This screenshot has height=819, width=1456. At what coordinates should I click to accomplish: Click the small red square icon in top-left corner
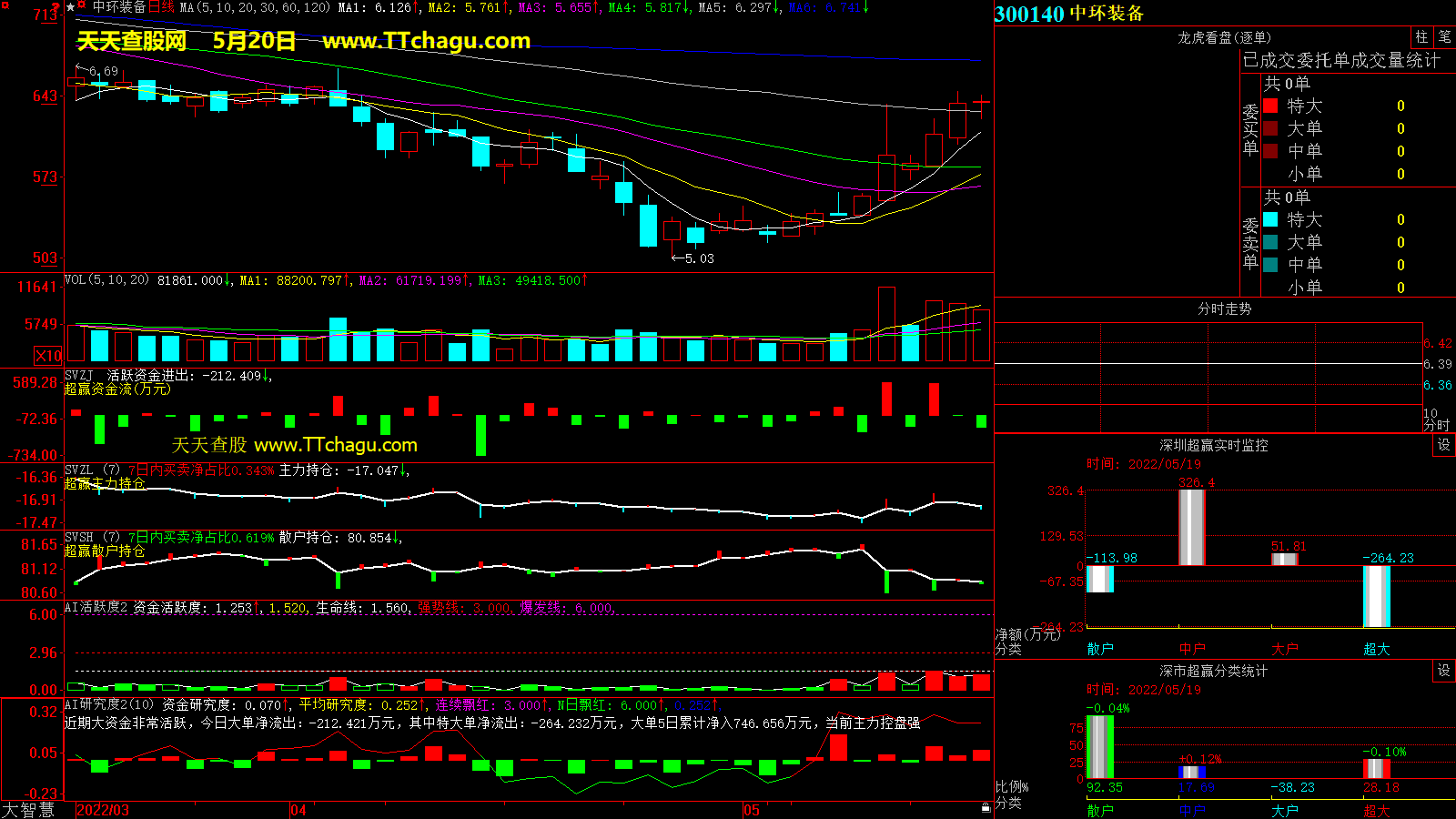[5, 5]
